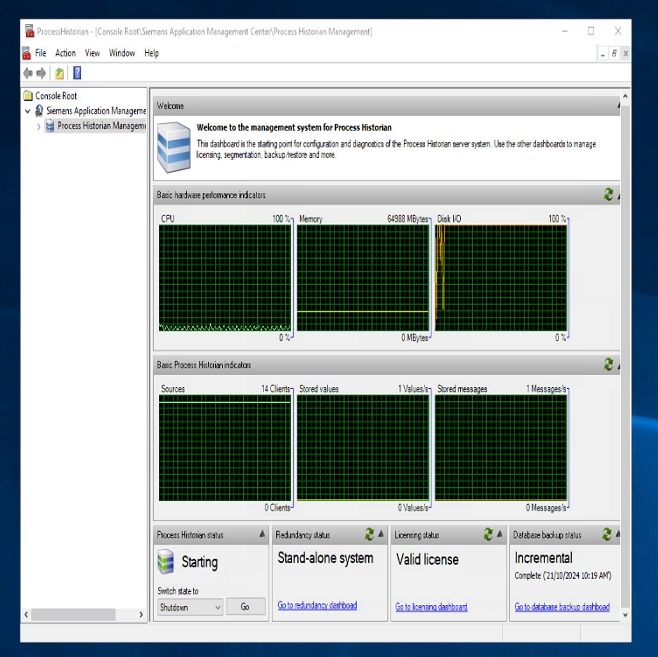Screen dimensions: 658x657
Task: Select the Console Root tree item
Action: click(x=56, y=96)
